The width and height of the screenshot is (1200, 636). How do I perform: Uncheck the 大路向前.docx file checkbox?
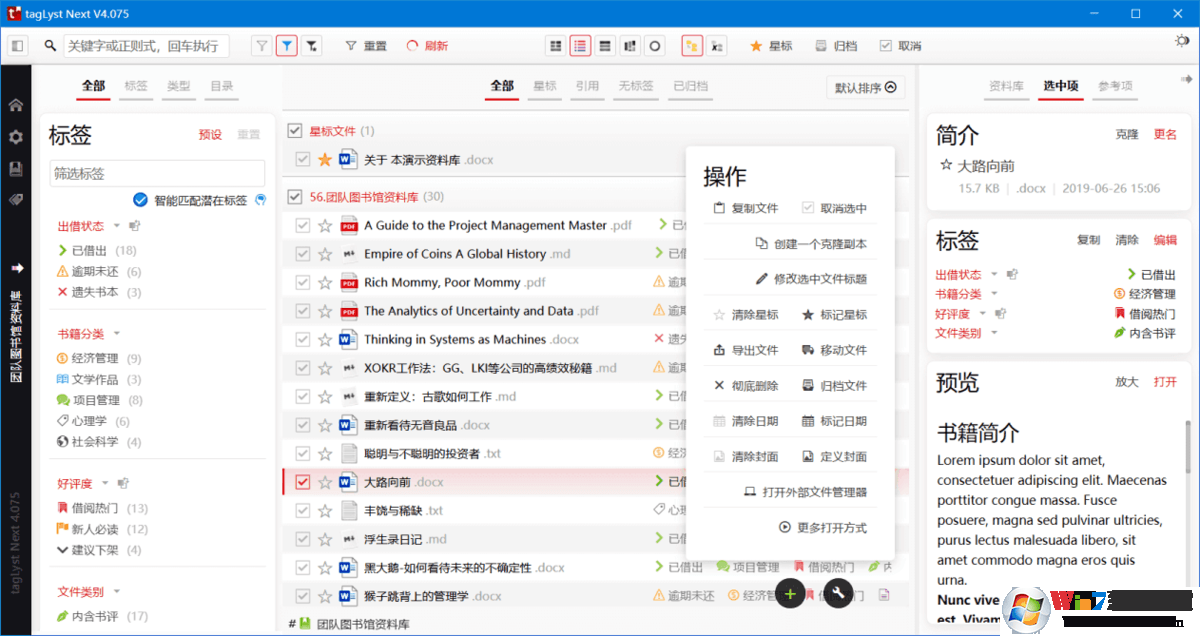coord(303,482)
